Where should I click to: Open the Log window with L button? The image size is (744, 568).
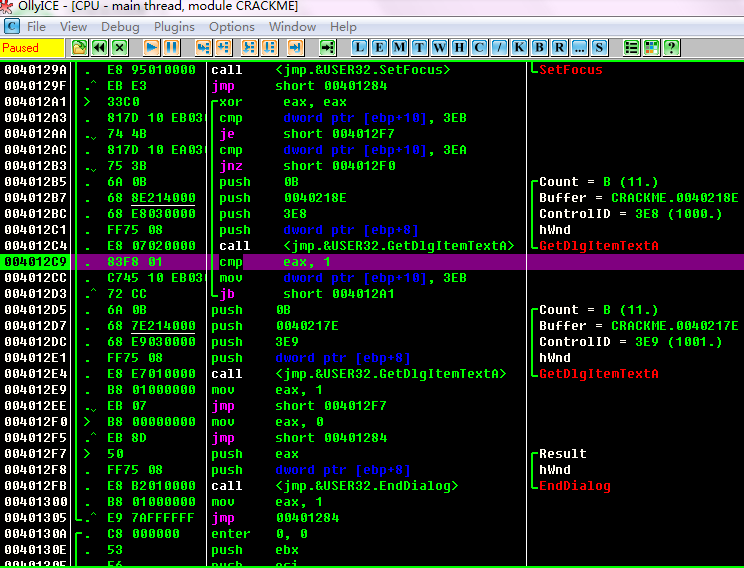pyautogui.click(x=359, y=47)
